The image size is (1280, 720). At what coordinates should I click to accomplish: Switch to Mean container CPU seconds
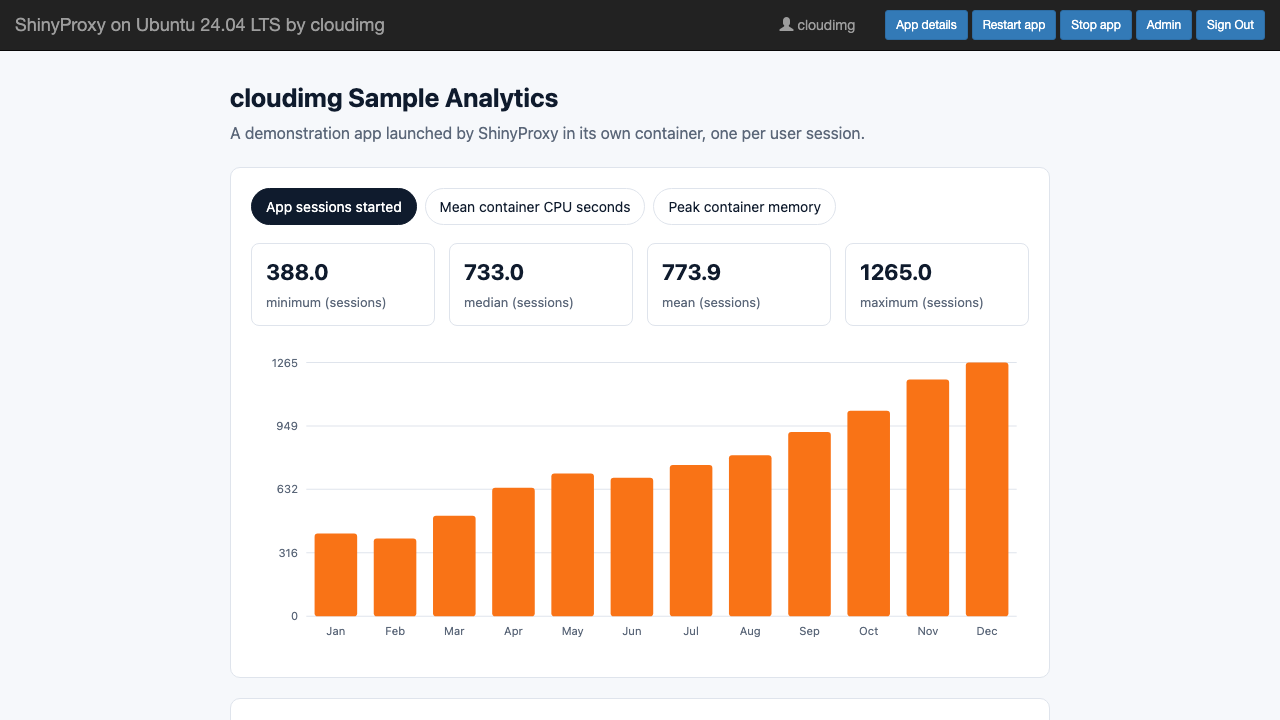[535, 207]
